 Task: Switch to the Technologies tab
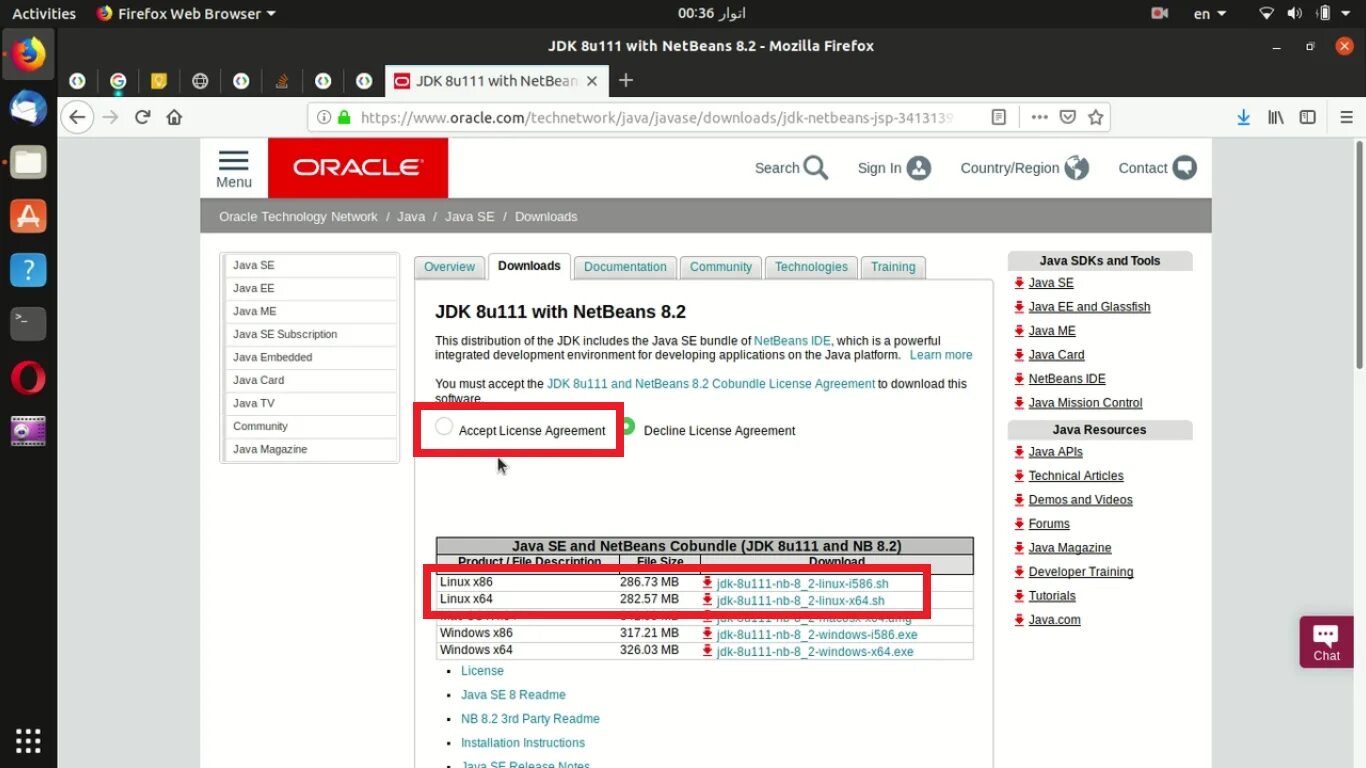pyautogui.click(x=811, y=267)
